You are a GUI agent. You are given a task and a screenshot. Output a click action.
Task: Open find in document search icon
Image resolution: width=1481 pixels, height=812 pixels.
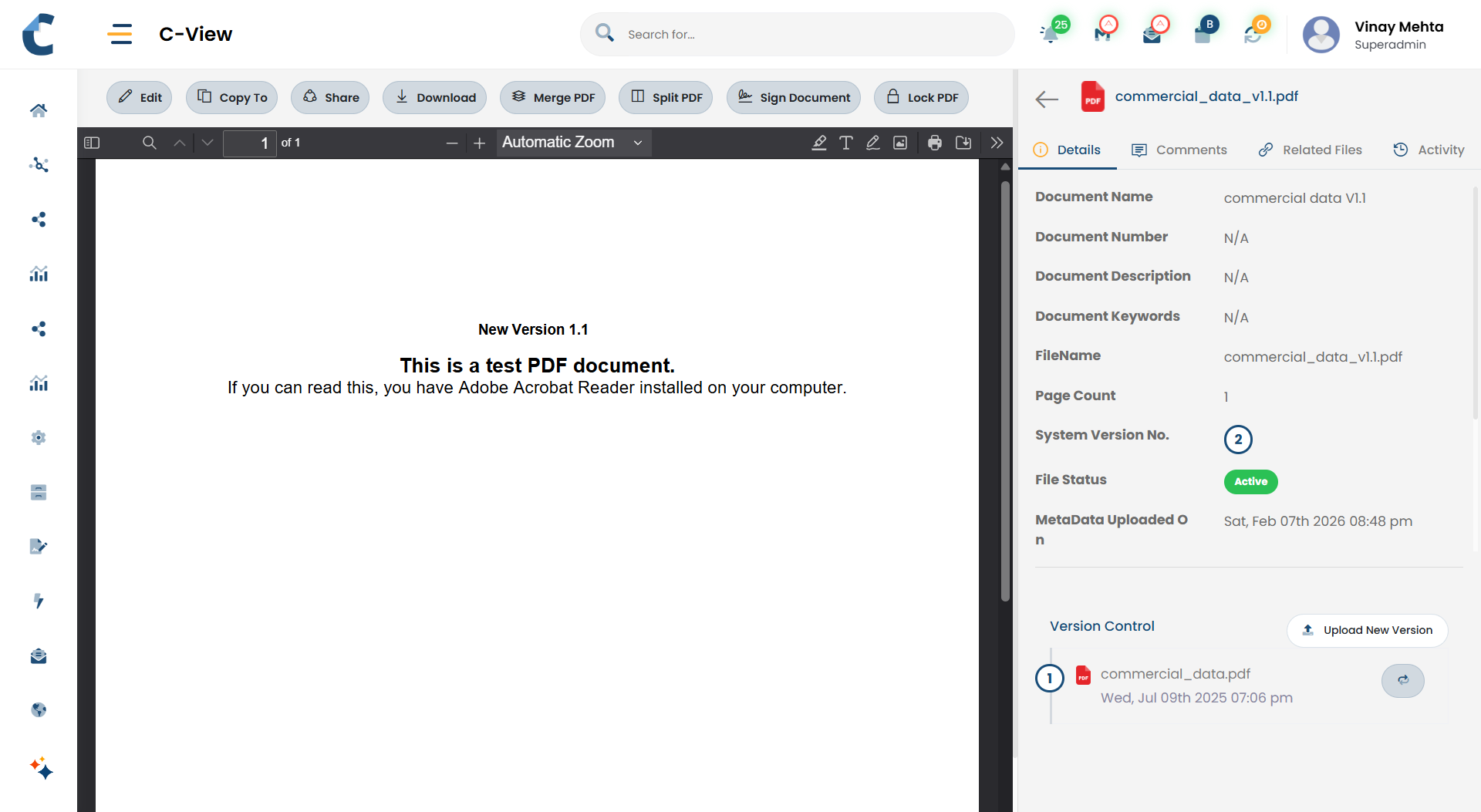tap(150, 143)
